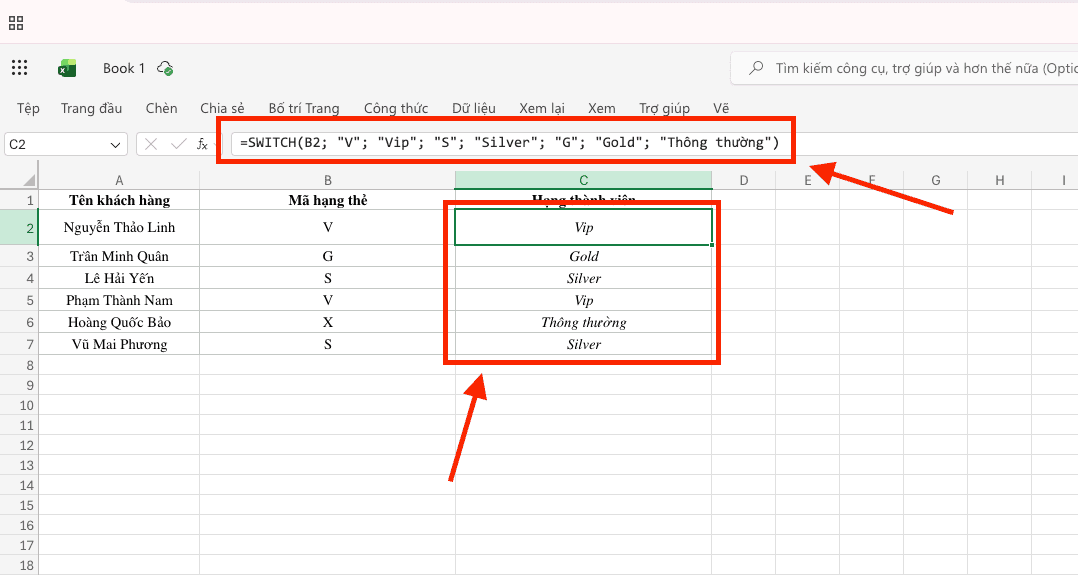Select cell Nguyễn Thảo Linh
The image size is (1078, 575).
coord(119,228)
